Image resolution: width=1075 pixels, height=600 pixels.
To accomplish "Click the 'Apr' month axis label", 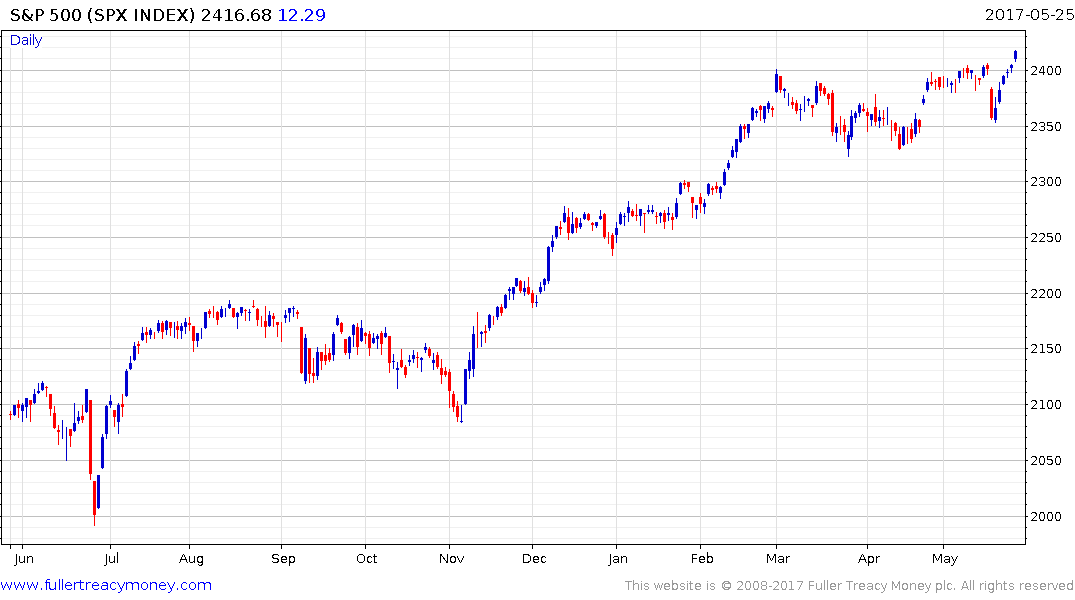I will pos(869,559).
